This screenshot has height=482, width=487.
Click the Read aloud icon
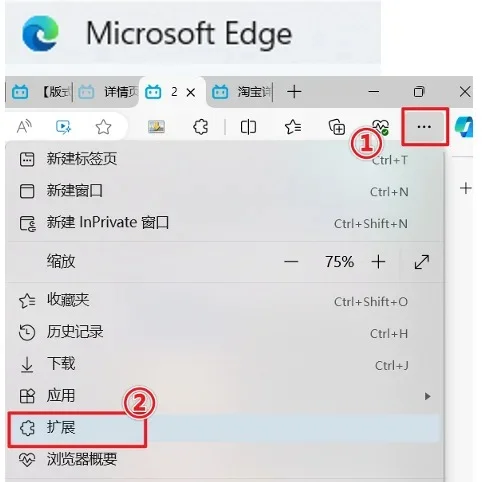pos(24,127)
